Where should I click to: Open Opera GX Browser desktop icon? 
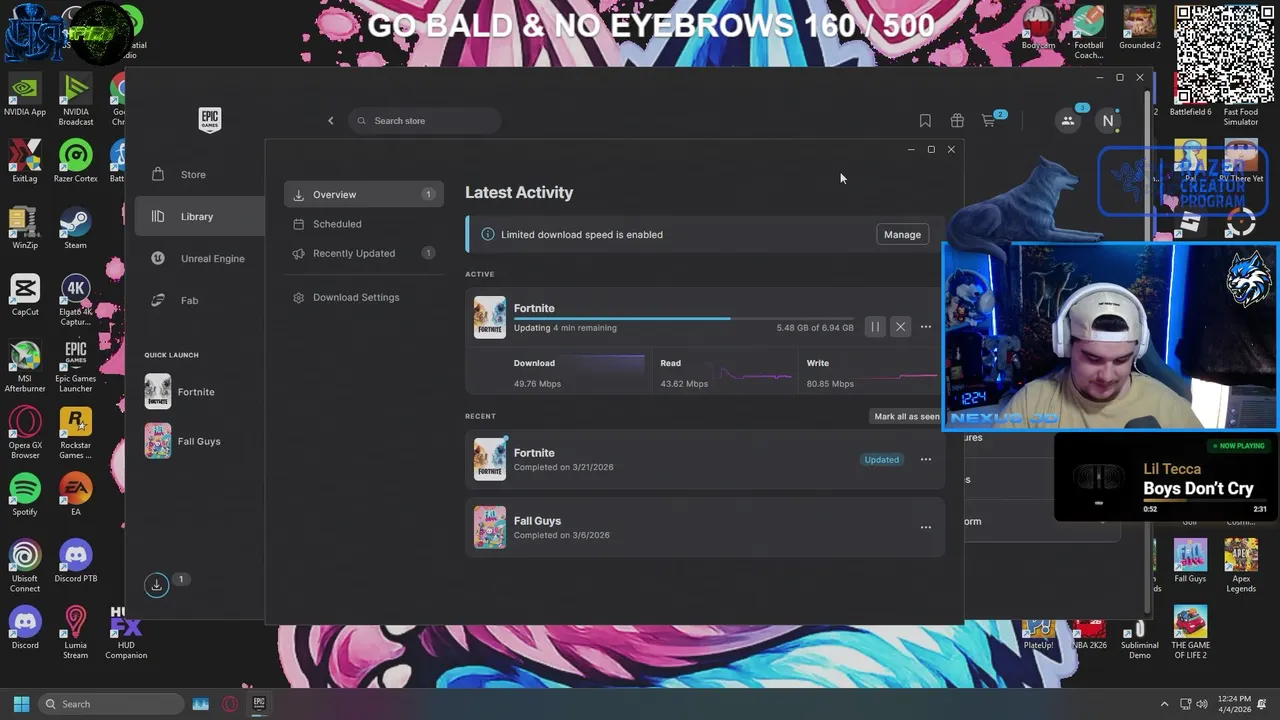[25, 433]
